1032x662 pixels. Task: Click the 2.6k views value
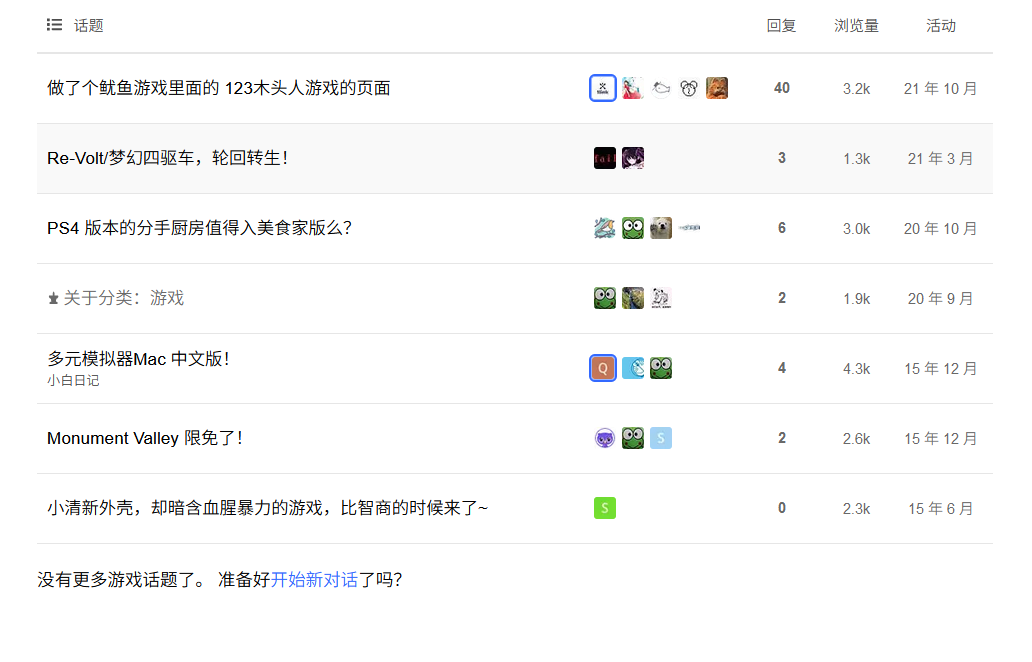(856, 439)
